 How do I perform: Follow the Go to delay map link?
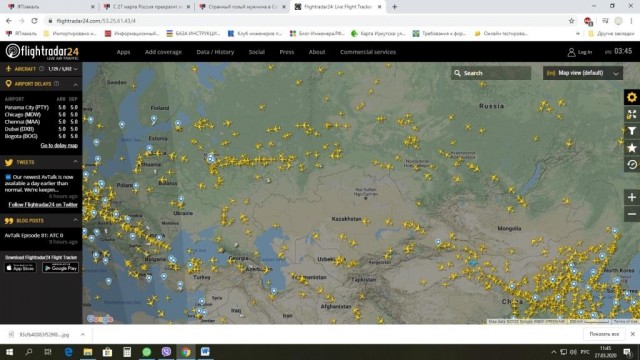click(59, 145)
